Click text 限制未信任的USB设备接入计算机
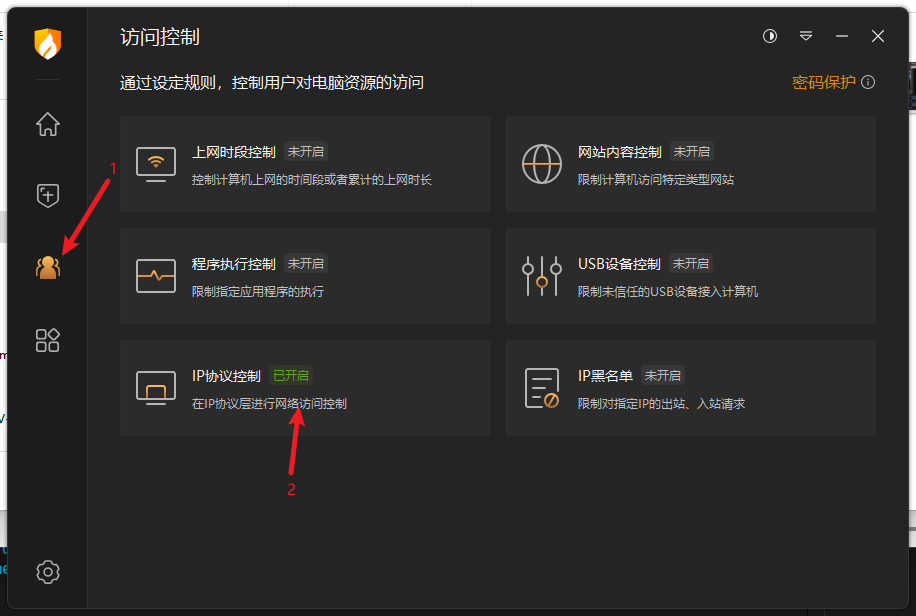Viewport: 916px width, 616px height. tap(668, 292)
